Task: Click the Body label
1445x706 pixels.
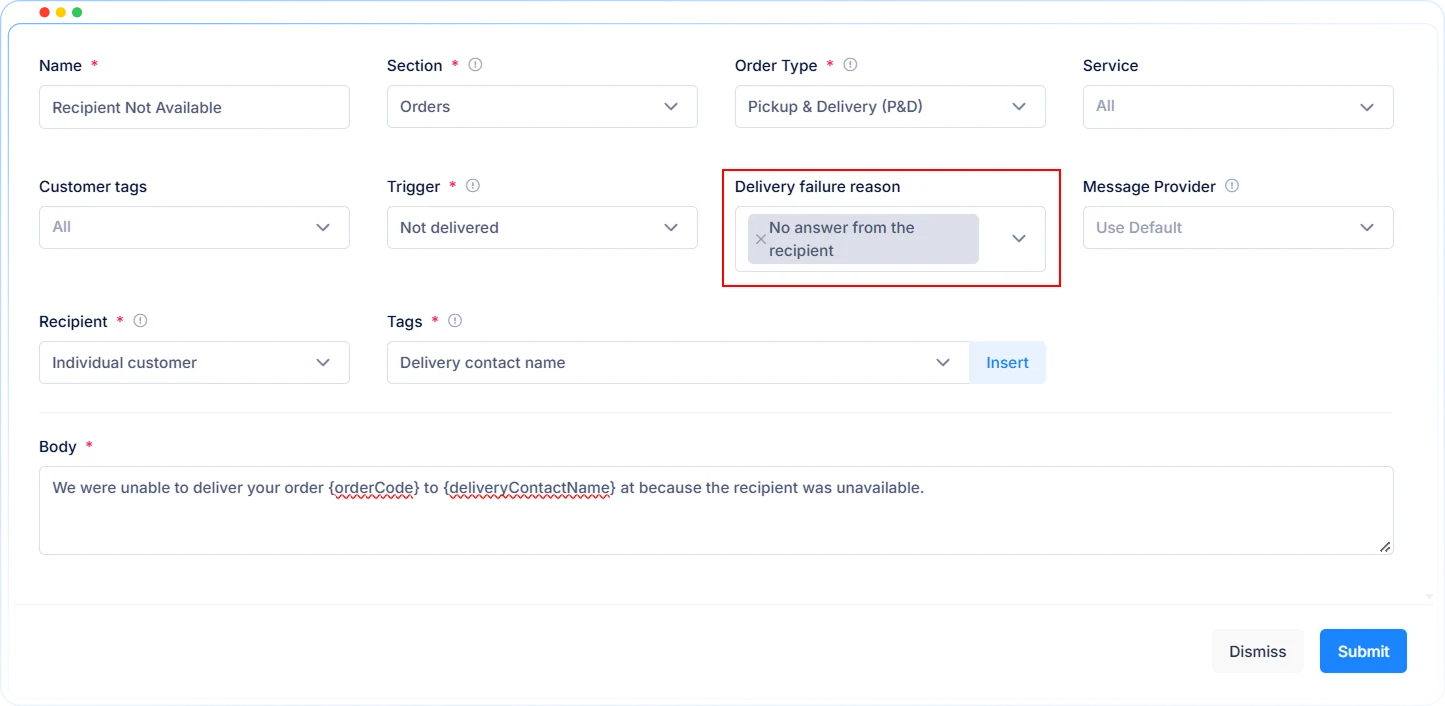Action: pos(58,447)
